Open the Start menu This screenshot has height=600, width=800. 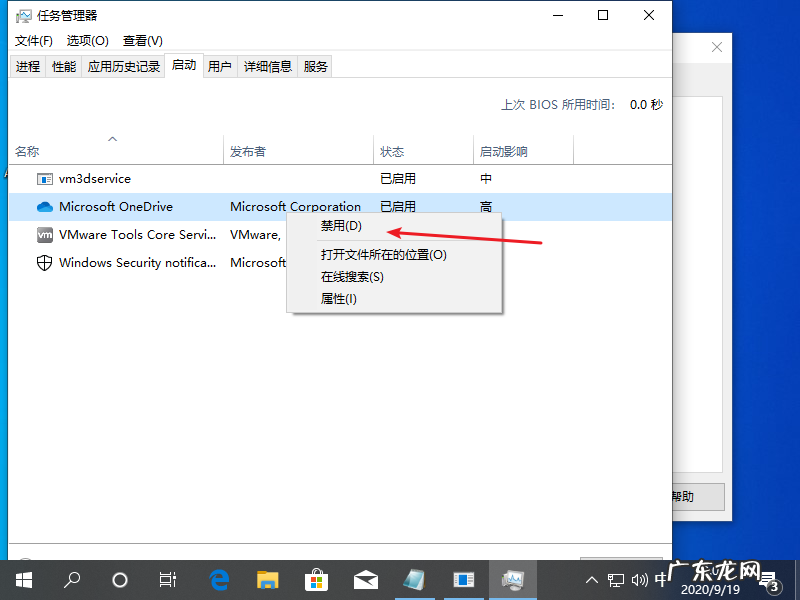tap(24, 579)
